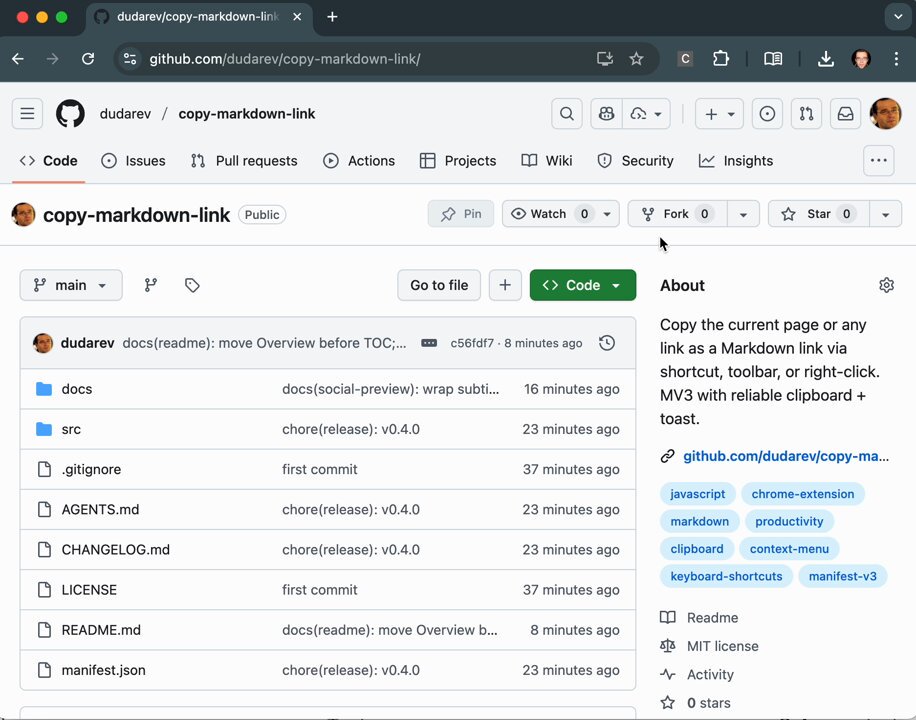Screen dimensions: 916x720
Task: Show more repository tabs ellipsis
Action: [879, 160]
